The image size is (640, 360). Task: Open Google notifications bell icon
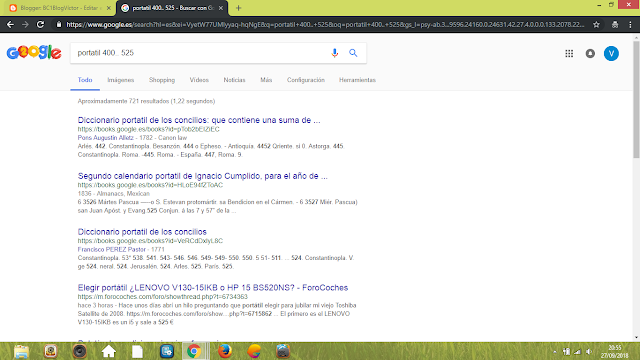click(x=590, y=53)
